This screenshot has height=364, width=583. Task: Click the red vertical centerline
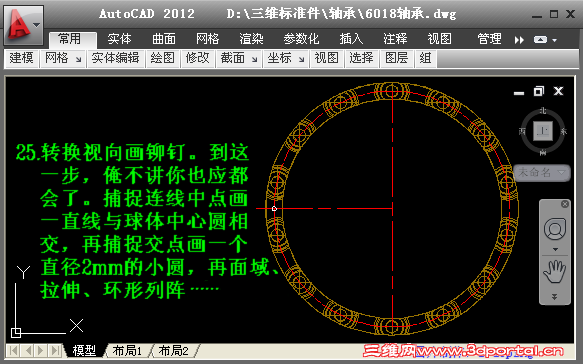click(x=393, y=208)
